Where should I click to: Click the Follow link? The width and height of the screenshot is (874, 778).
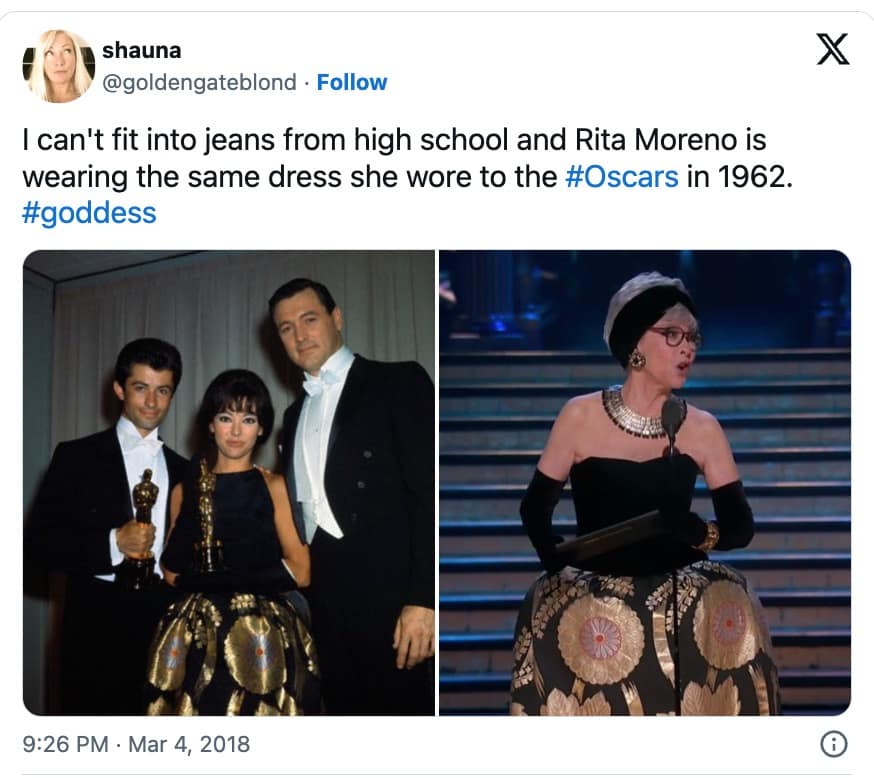tap(352, 83)
